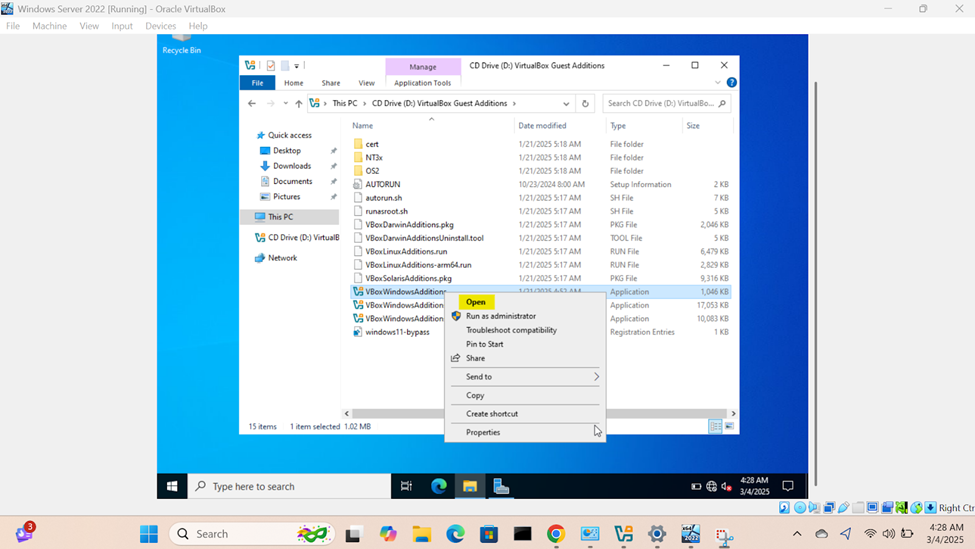The width and height of the screenshot is (975, 549).
Task: Expand the ribbon with the chevron
Action: [718, 82]
